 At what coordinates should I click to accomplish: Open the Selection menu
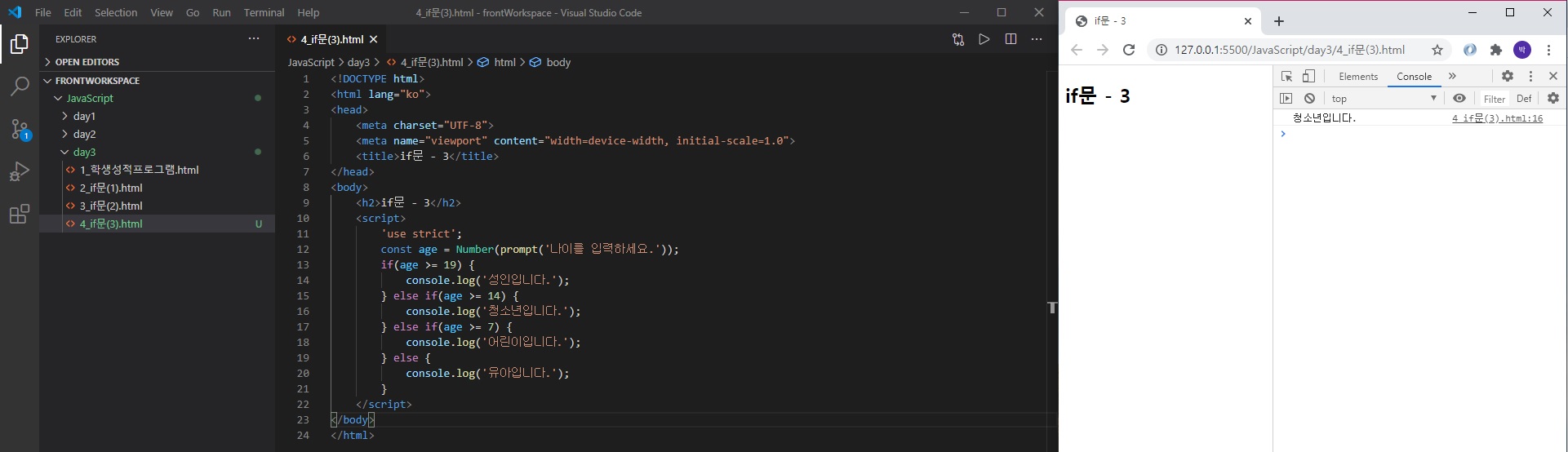(116, 12)
